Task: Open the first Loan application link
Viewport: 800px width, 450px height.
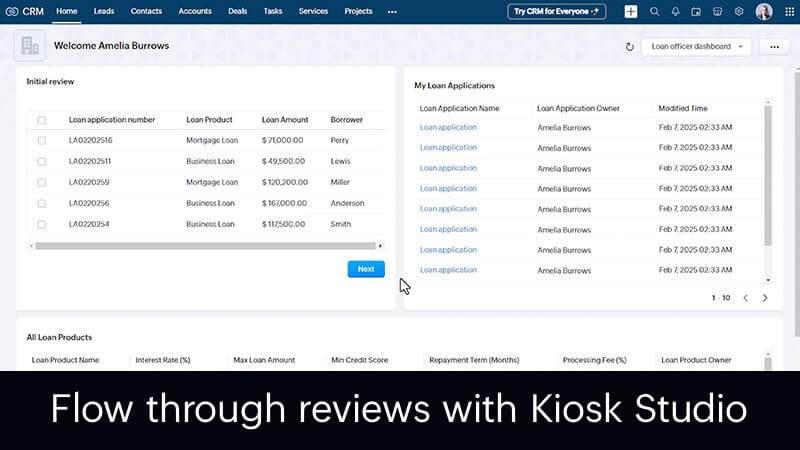Action: pos(448,127)
